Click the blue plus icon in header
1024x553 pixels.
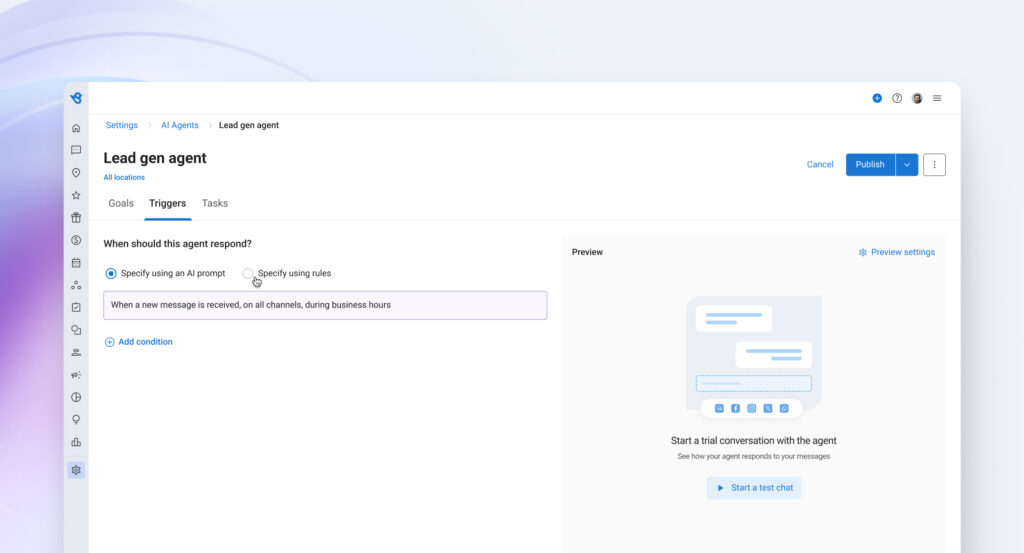tap(877, 98)
